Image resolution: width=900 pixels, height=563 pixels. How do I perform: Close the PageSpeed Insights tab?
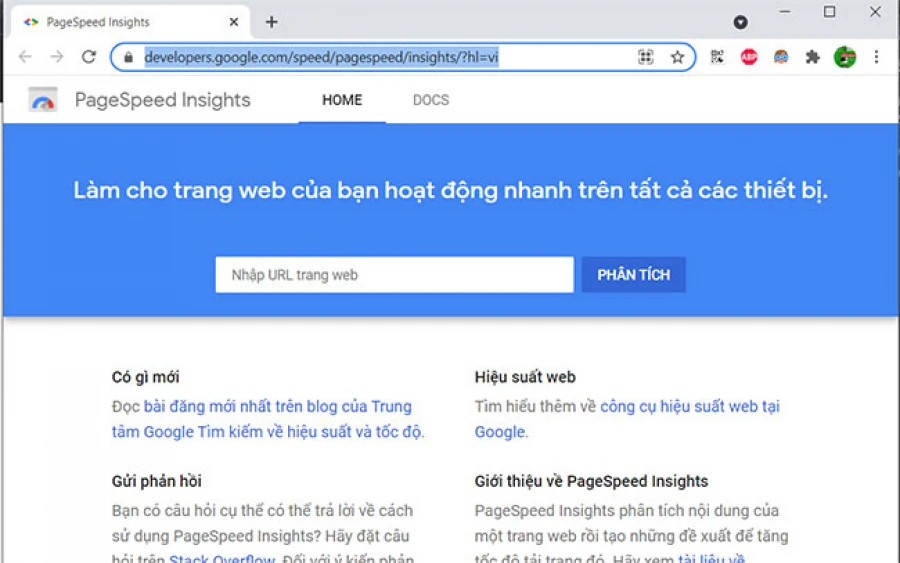tap(234, 22)
